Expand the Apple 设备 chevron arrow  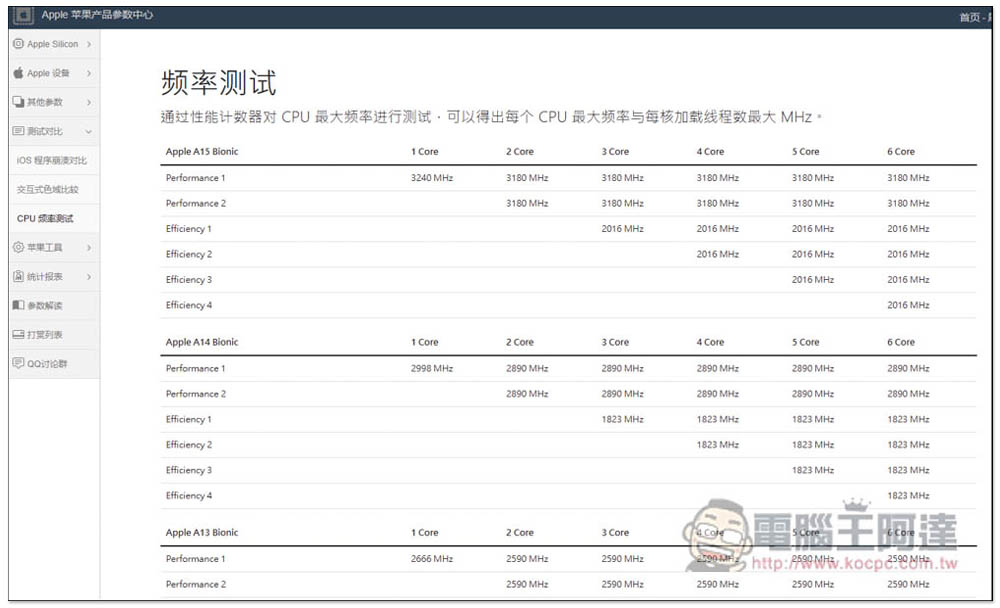tap(89, 73)
